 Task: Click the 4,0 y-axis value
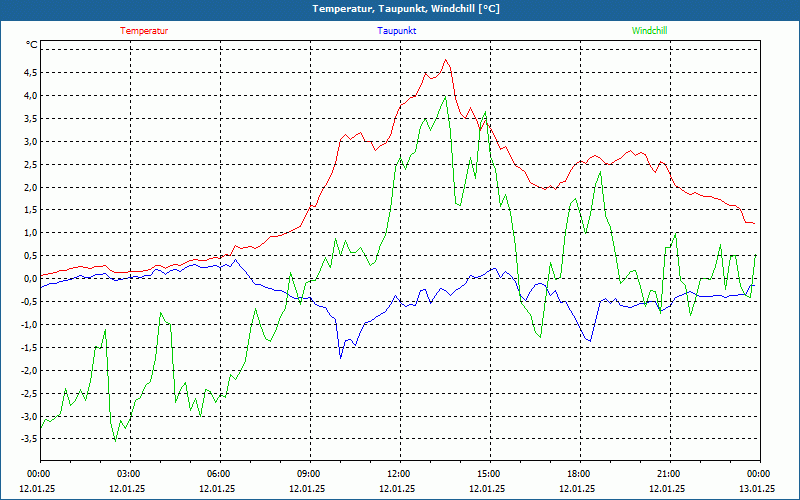click(x=31, y=95)
